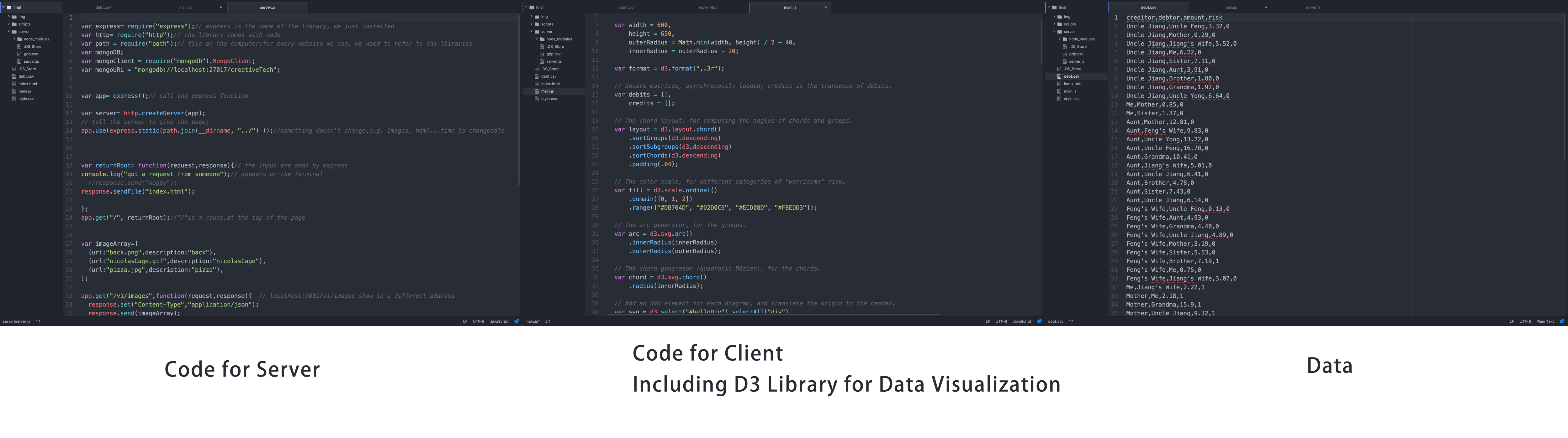
Task: Click debt.csv file icon in middle window tree
Action: [537, 77]
